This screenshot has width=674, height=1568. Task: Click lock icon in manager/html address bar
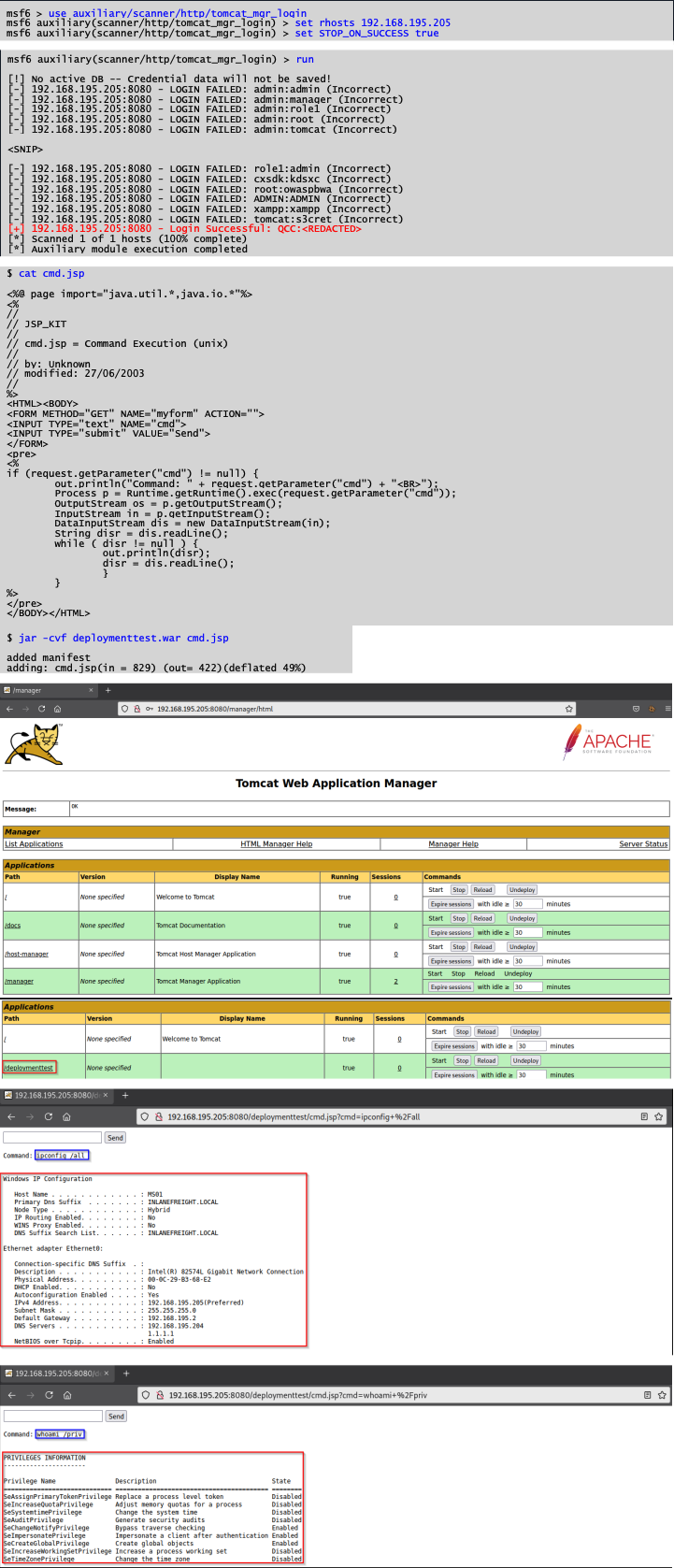tap(137, 709)
